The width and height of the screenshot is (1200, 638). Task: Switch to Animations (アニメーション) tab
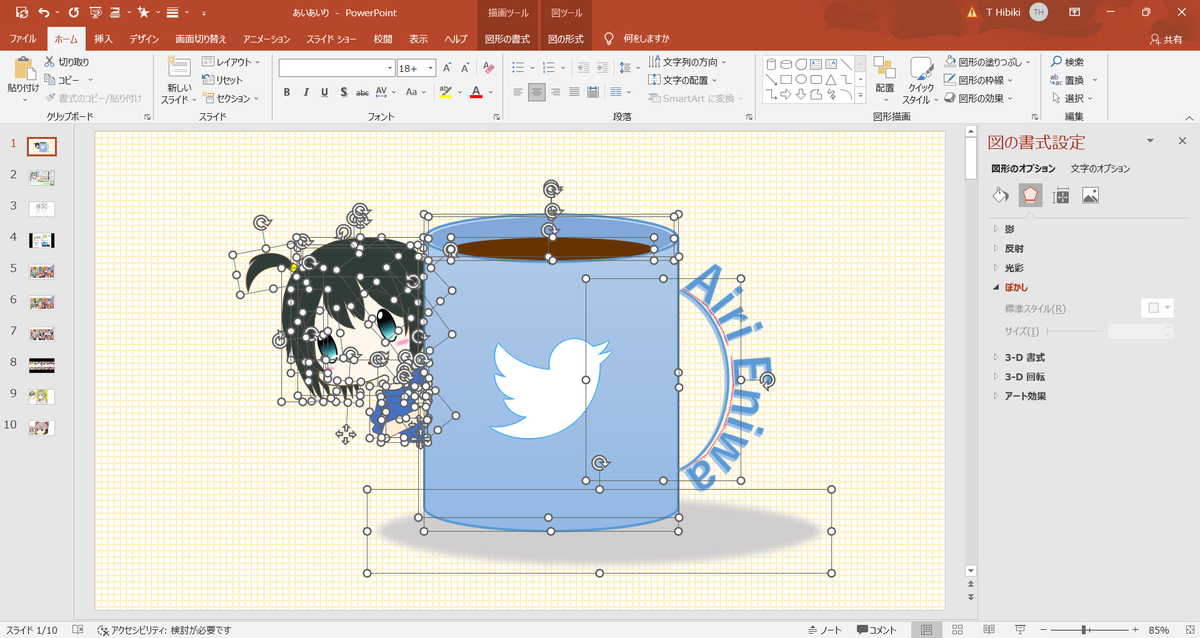click(x=266, y=39)
